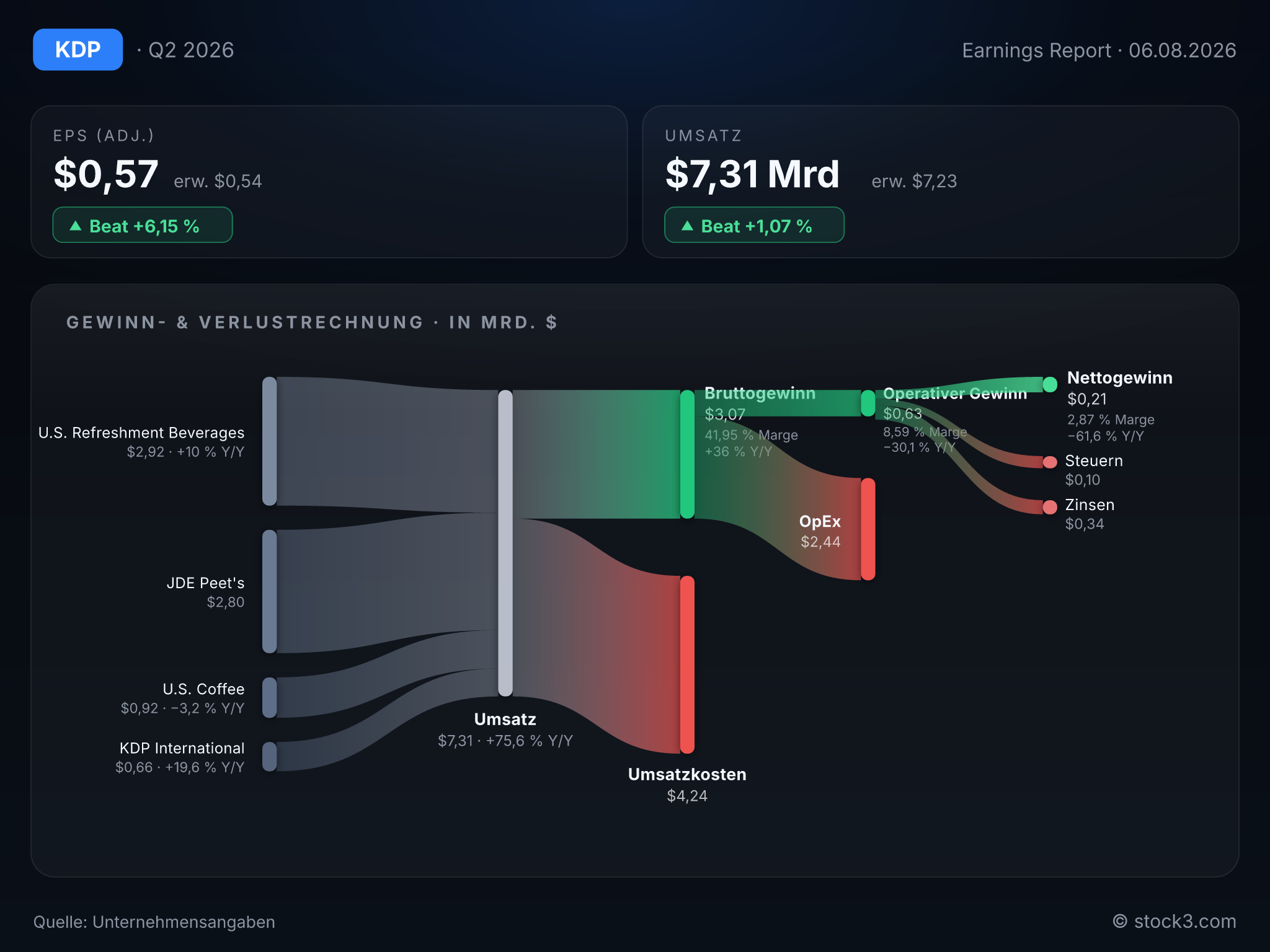Select the U.S. Coffee source node bar
This screenshot has width=1270, height=952.
point(269,698)
